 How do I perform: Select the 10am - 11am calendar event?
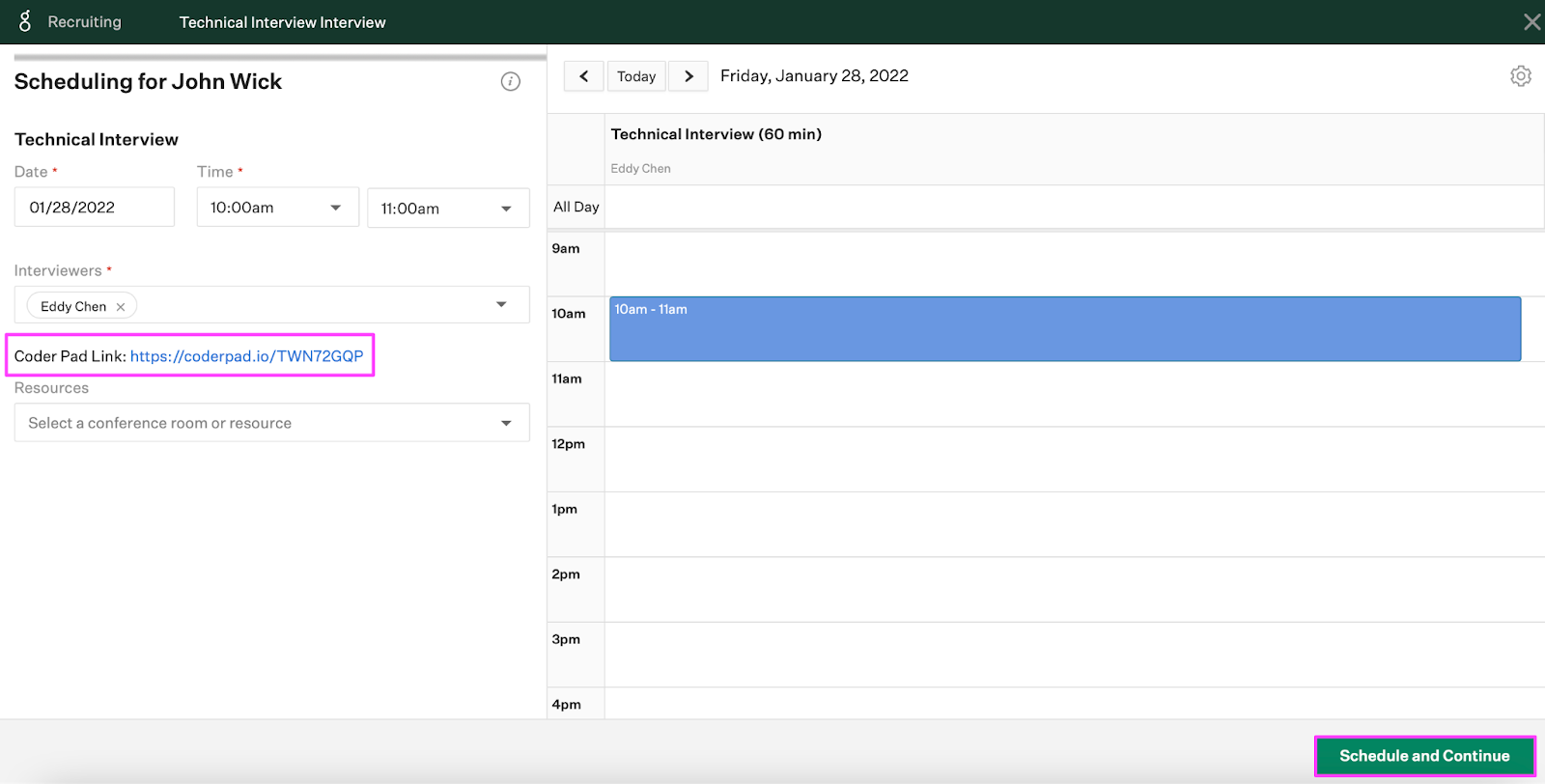(1065, 329)
